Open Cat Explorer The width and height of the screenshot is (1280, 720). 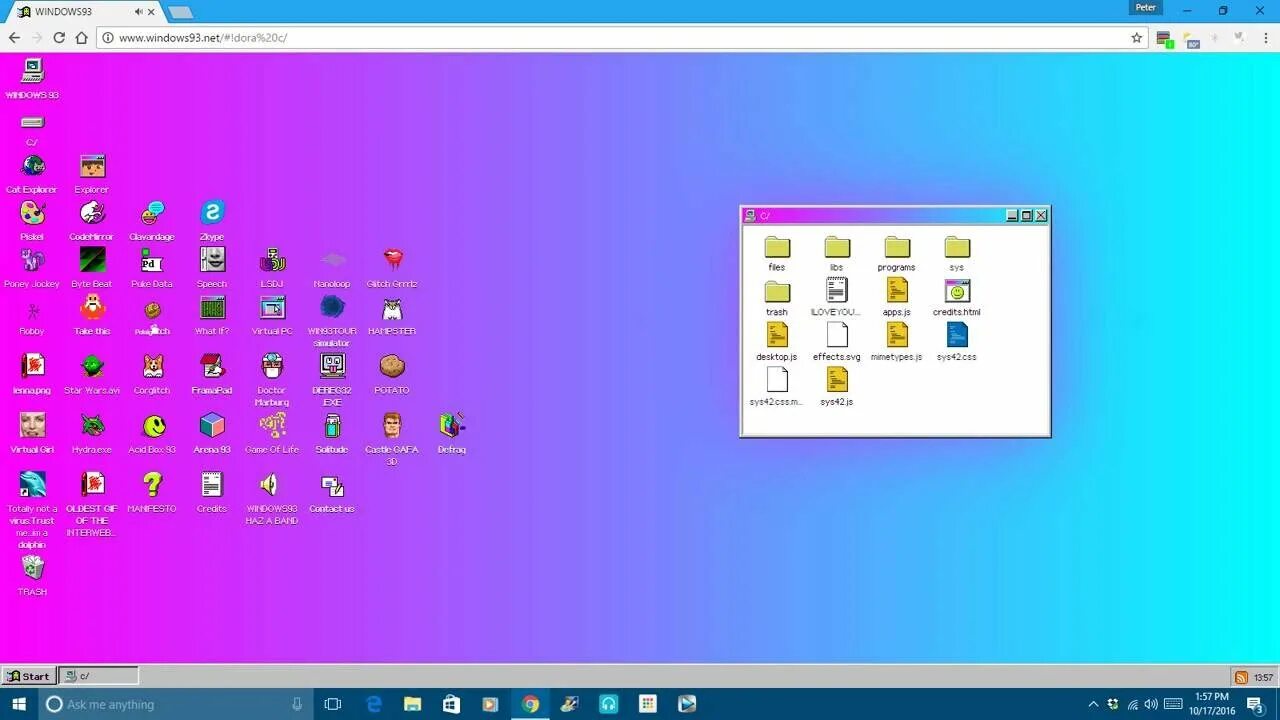31,167
